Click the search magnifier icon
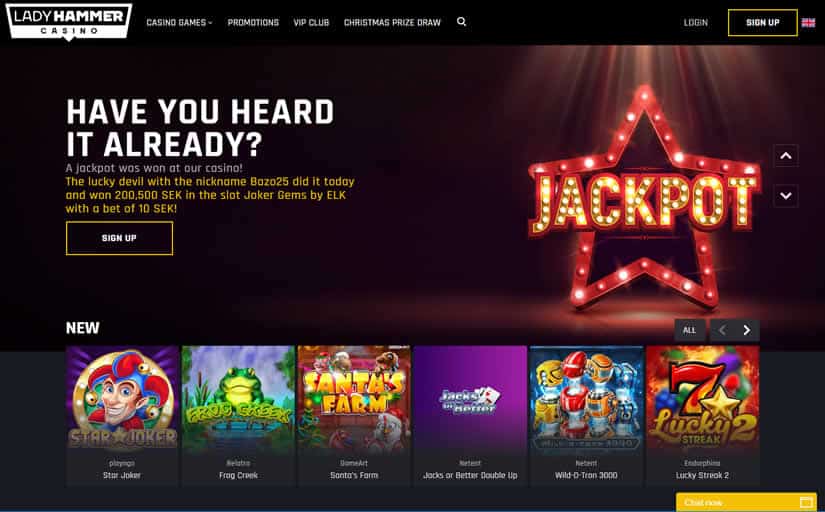 pos(461,22)
